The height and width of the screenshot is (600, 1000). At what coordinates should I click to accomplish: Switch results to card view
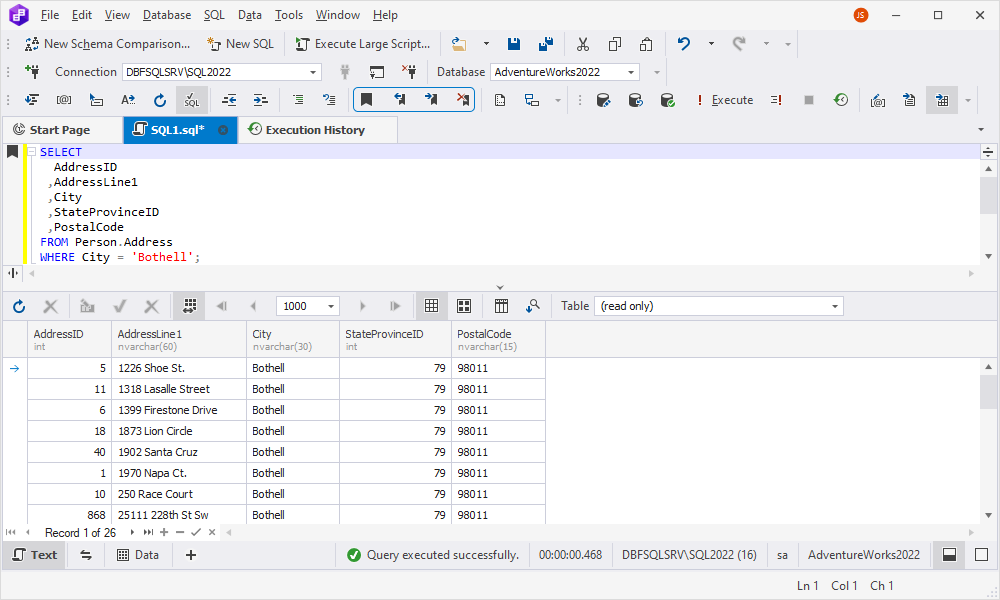click(x=464, y=307)
